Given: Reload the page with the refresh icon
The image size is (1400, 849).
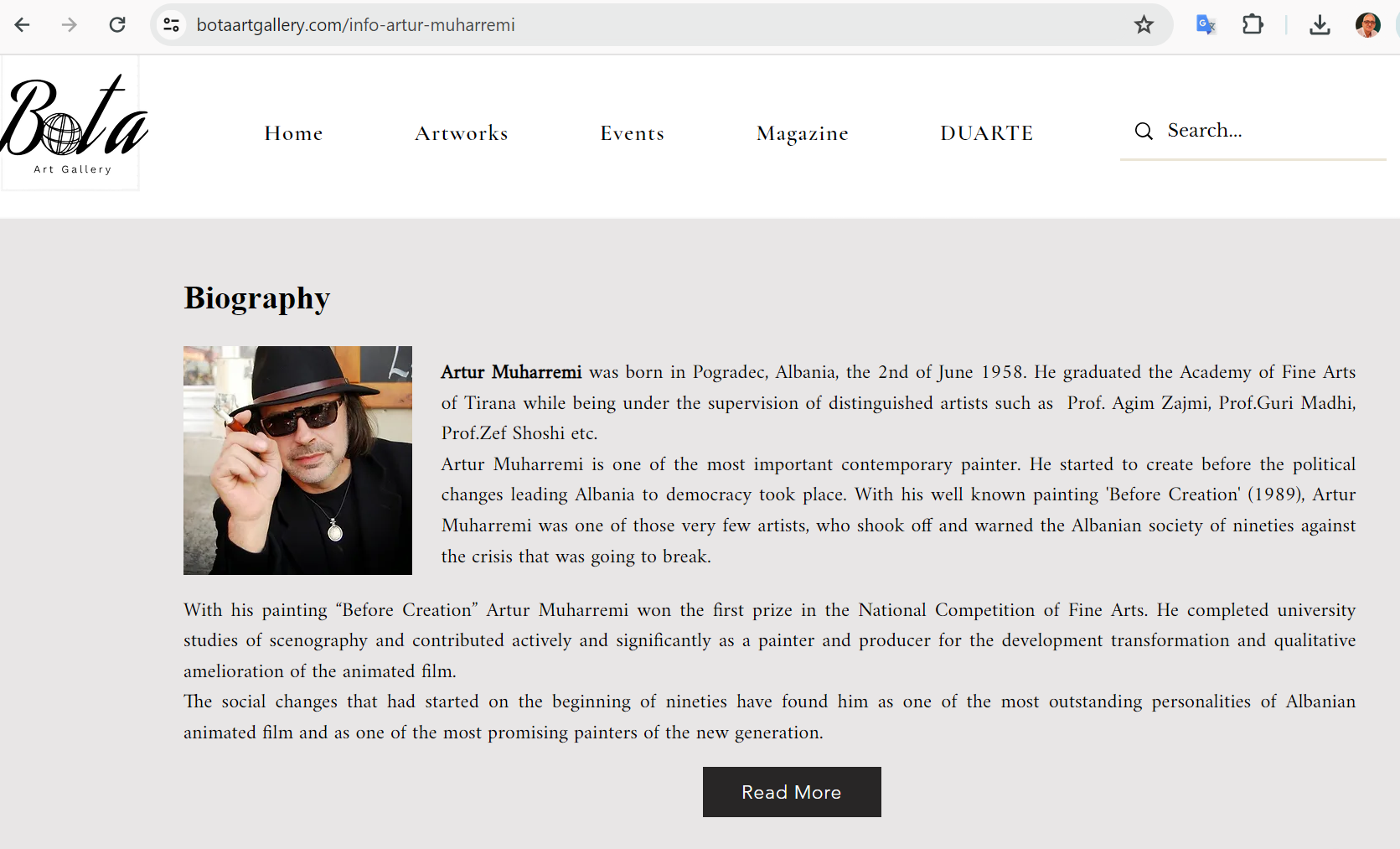Looking at the screenshot, I should [x=117, y=25].
